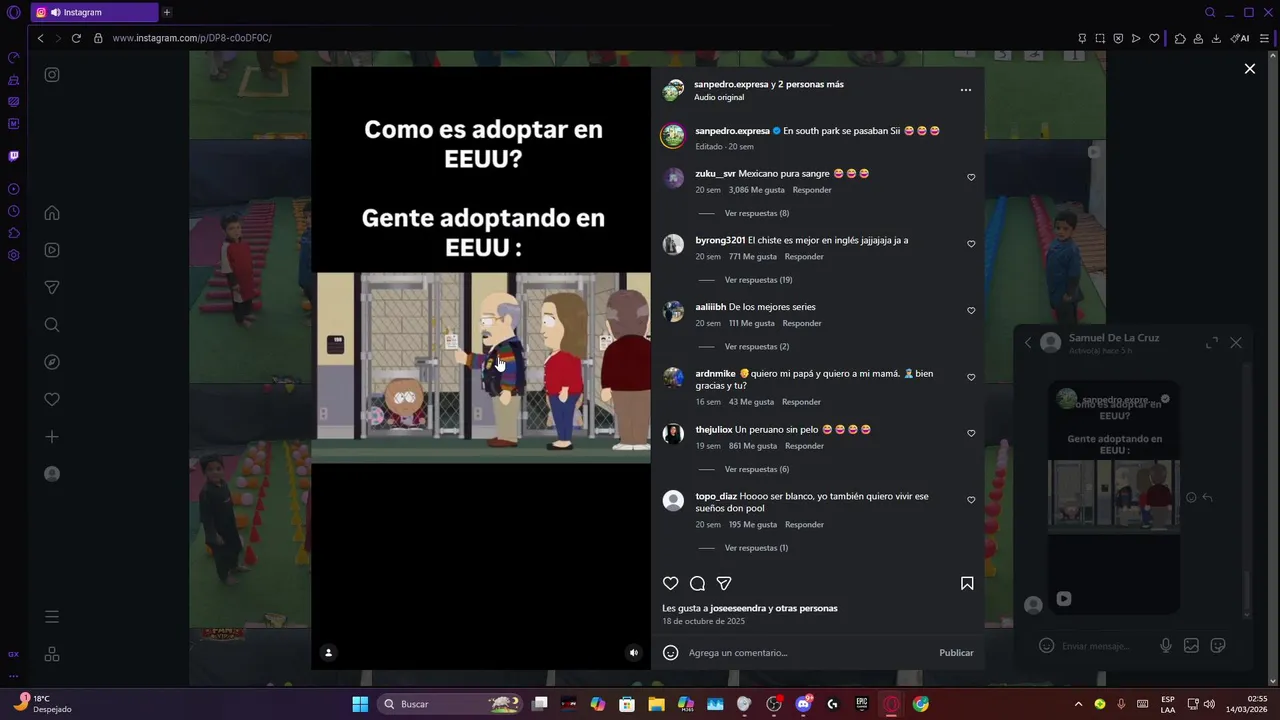Image resolution: width=1280 pixels, height=720 pixels.
Task: Open the Instagram hamburger More menu
Action: click(52, 617)
